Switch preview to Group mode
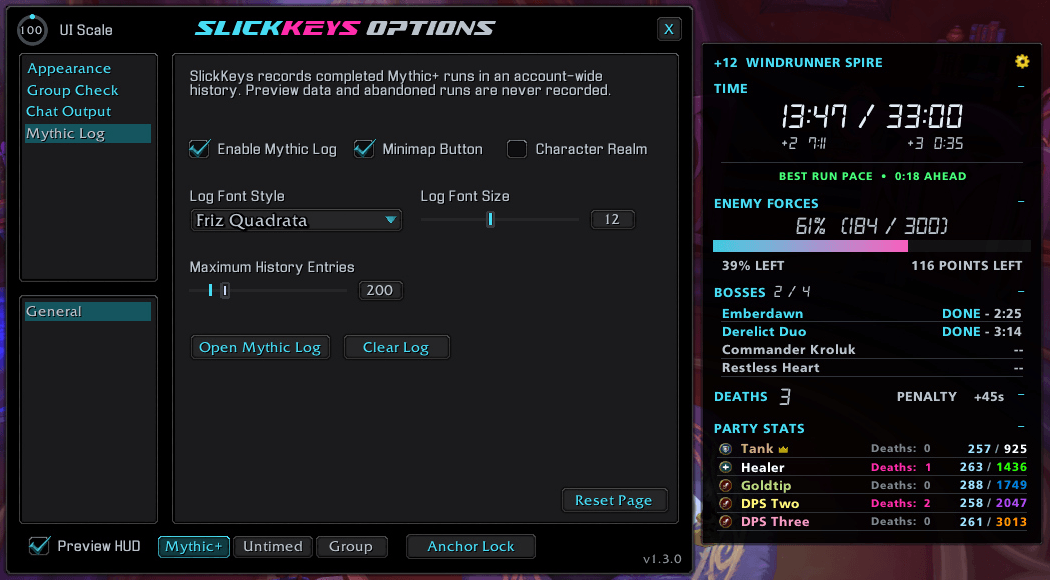This screenshot has width=1050, height=580. tap(351, 547)
